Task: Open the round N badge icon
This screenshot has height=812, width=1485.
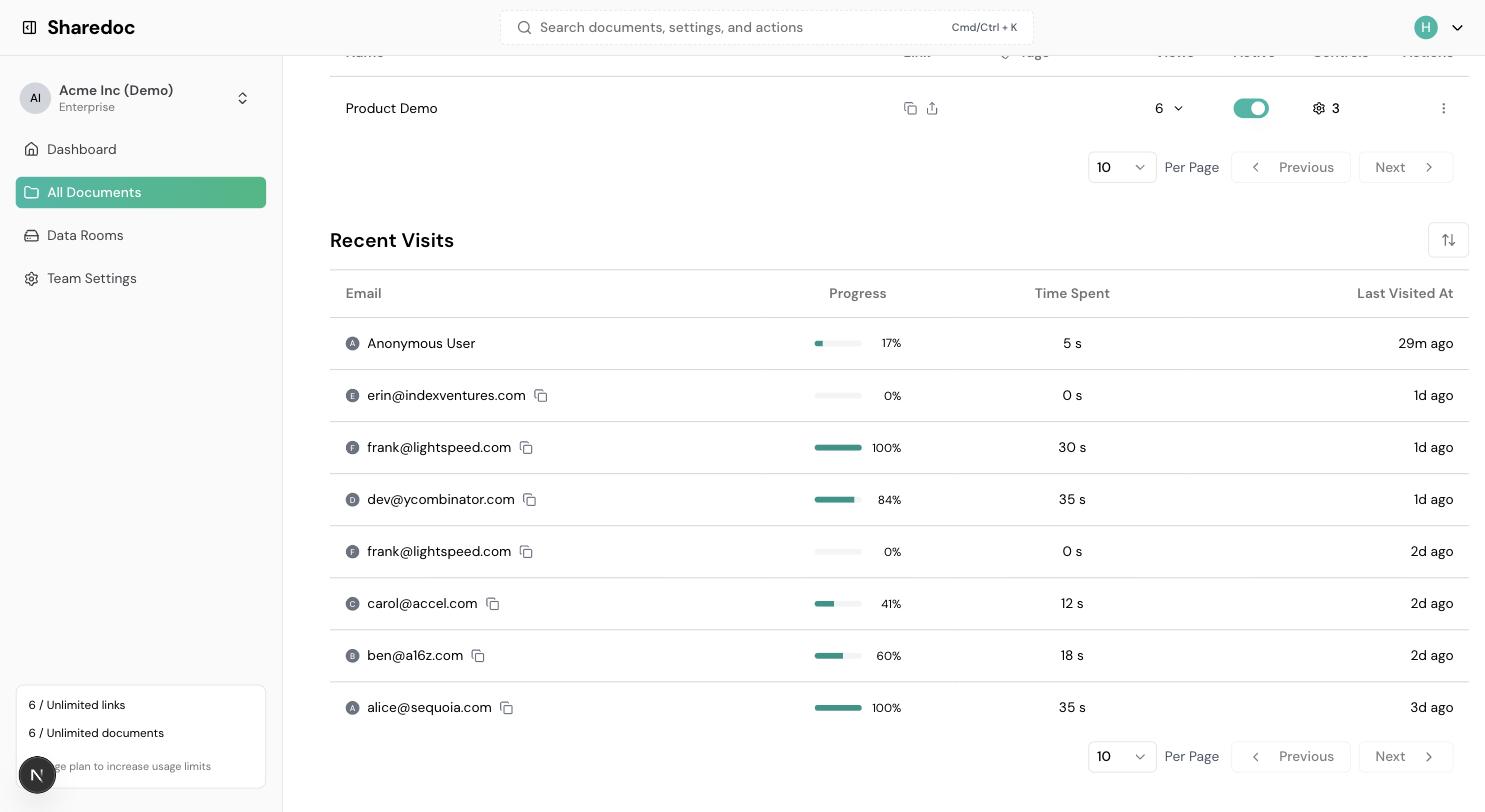Action: [x=37, y=775]
